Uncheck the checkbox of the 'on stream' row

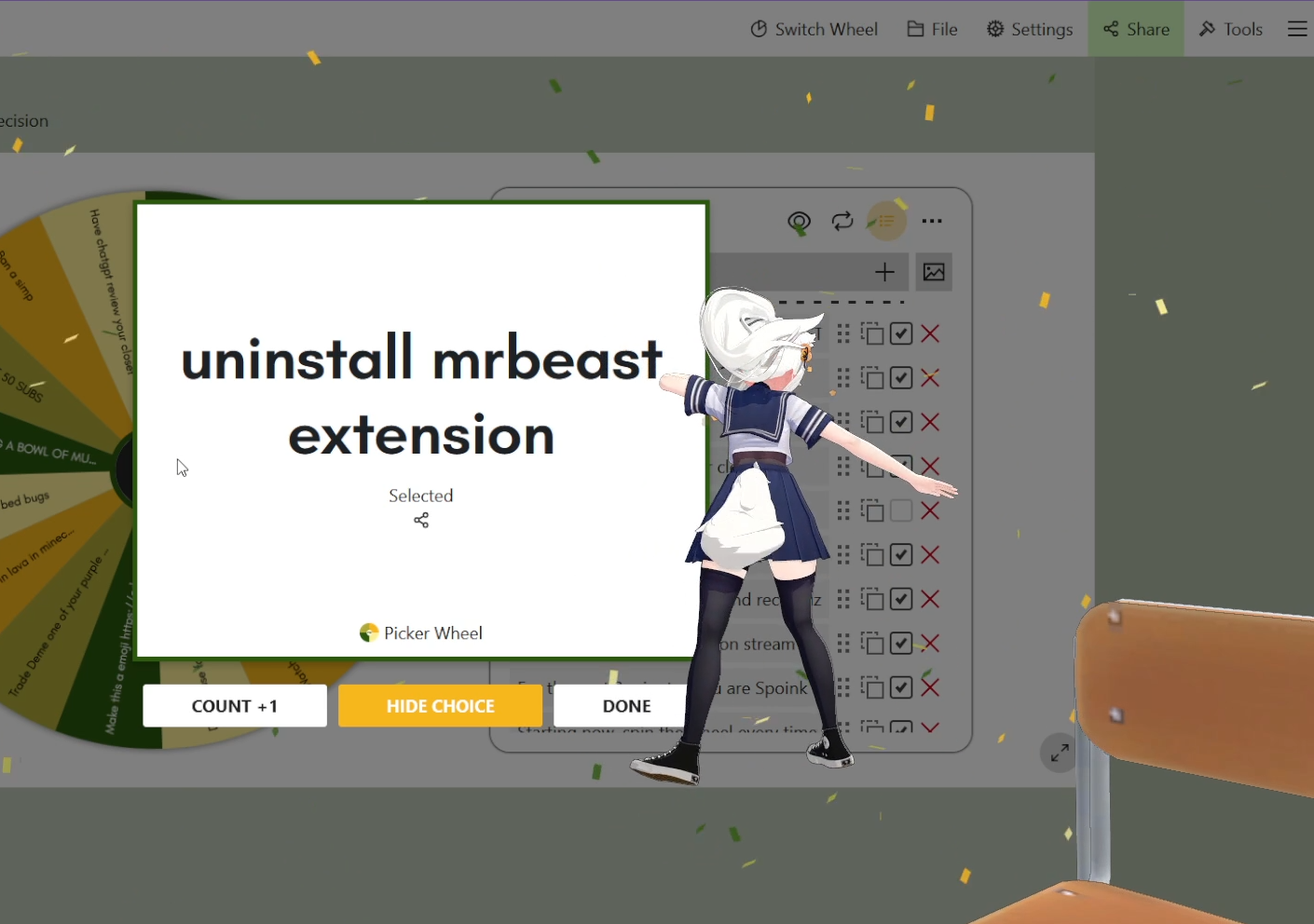(x=901, y=644)
